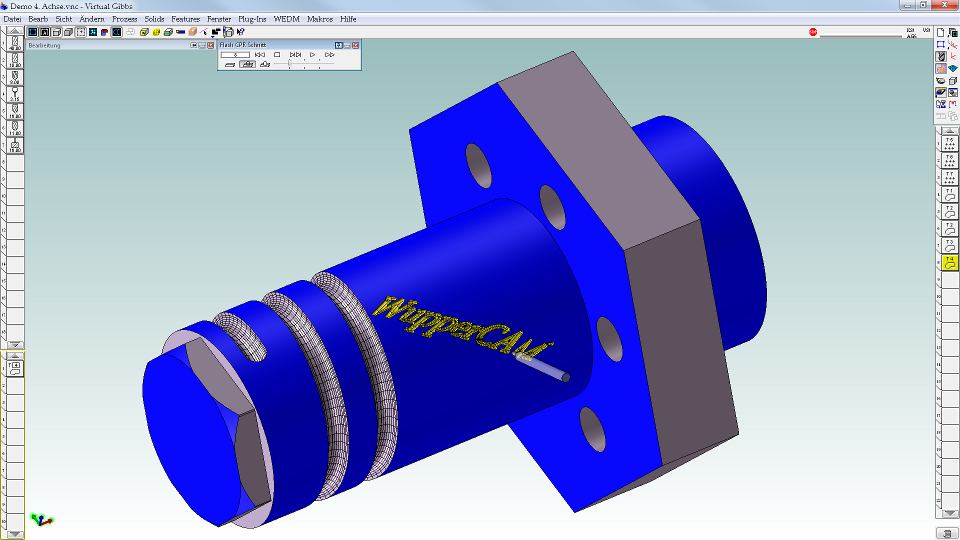The width and height of the screenshot is (960, 540).
Task: Click the dark 'CC' toolbar icon
Action: pos(116,32)
